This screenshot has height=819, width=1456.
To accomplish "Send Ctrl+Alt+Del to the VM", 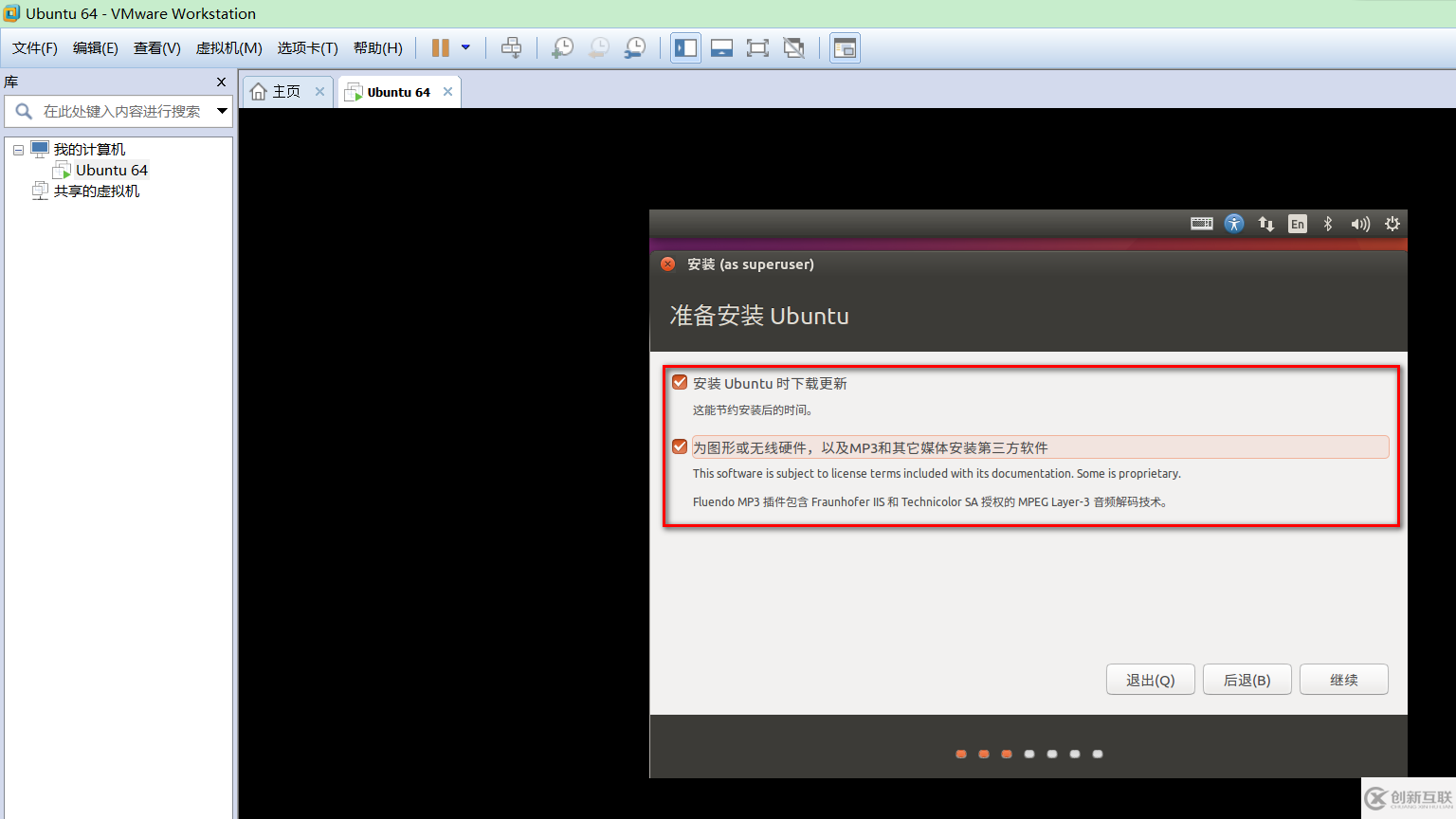I will coord(511,47).
